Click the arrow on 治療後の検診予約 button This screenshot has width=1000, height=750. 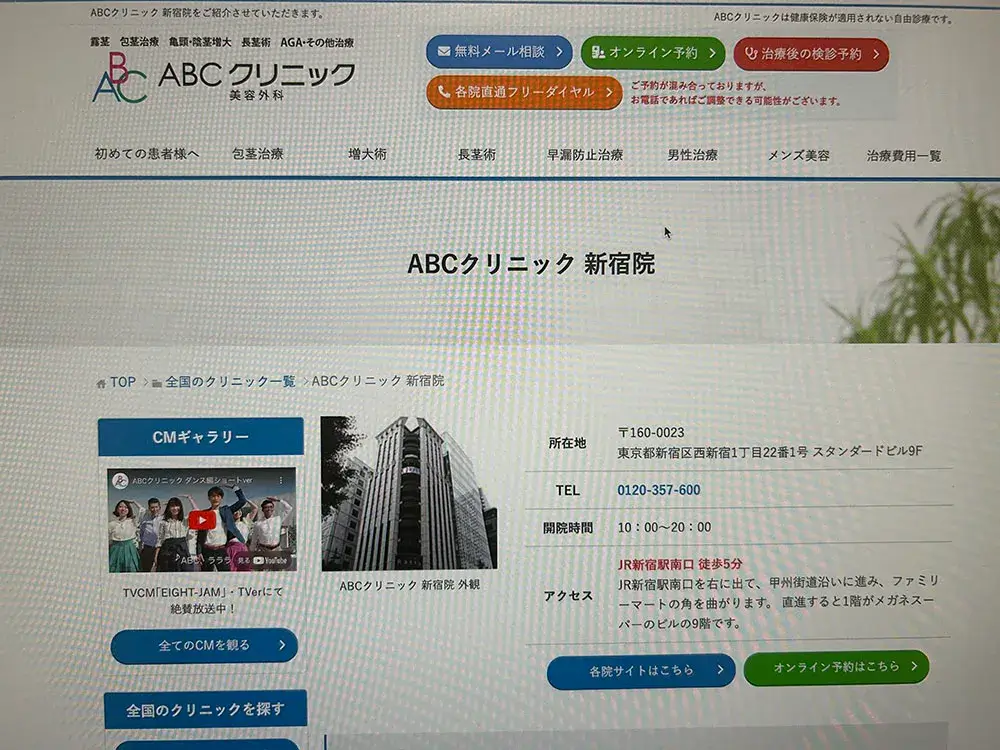(x=876, y=54)
